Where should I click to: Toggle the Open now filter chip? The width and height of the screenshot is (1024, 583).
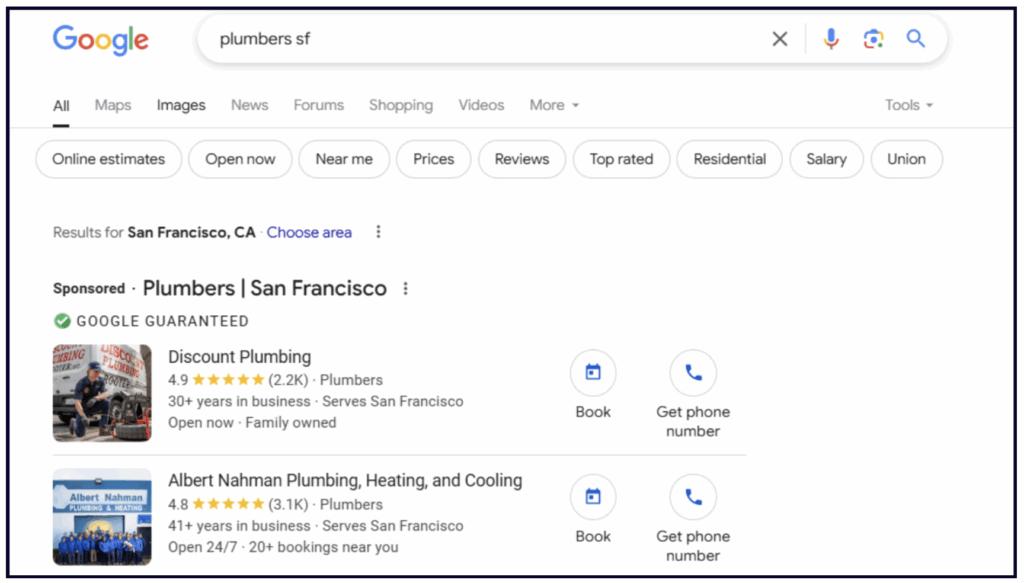pos(240,159)
